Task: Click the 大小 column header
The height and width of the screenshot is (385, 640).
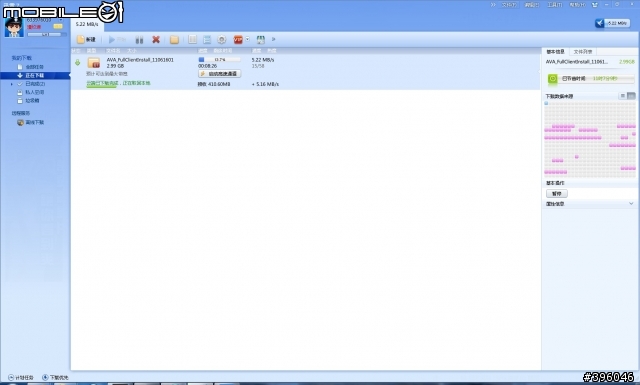Action: coord(131,51)
